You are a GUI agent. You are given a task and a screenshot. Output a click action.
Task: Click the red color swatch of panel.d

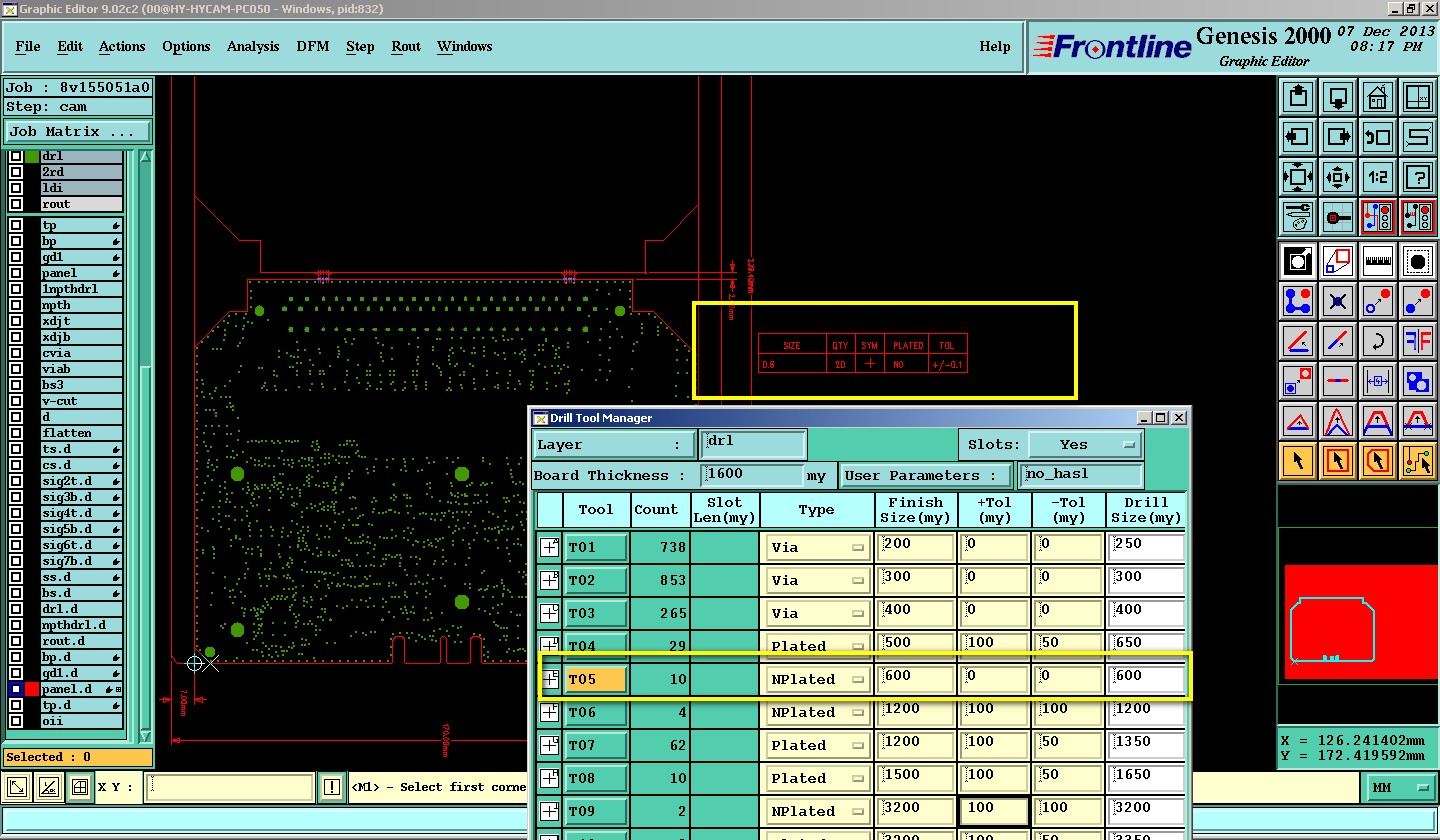tap(32, 689)
